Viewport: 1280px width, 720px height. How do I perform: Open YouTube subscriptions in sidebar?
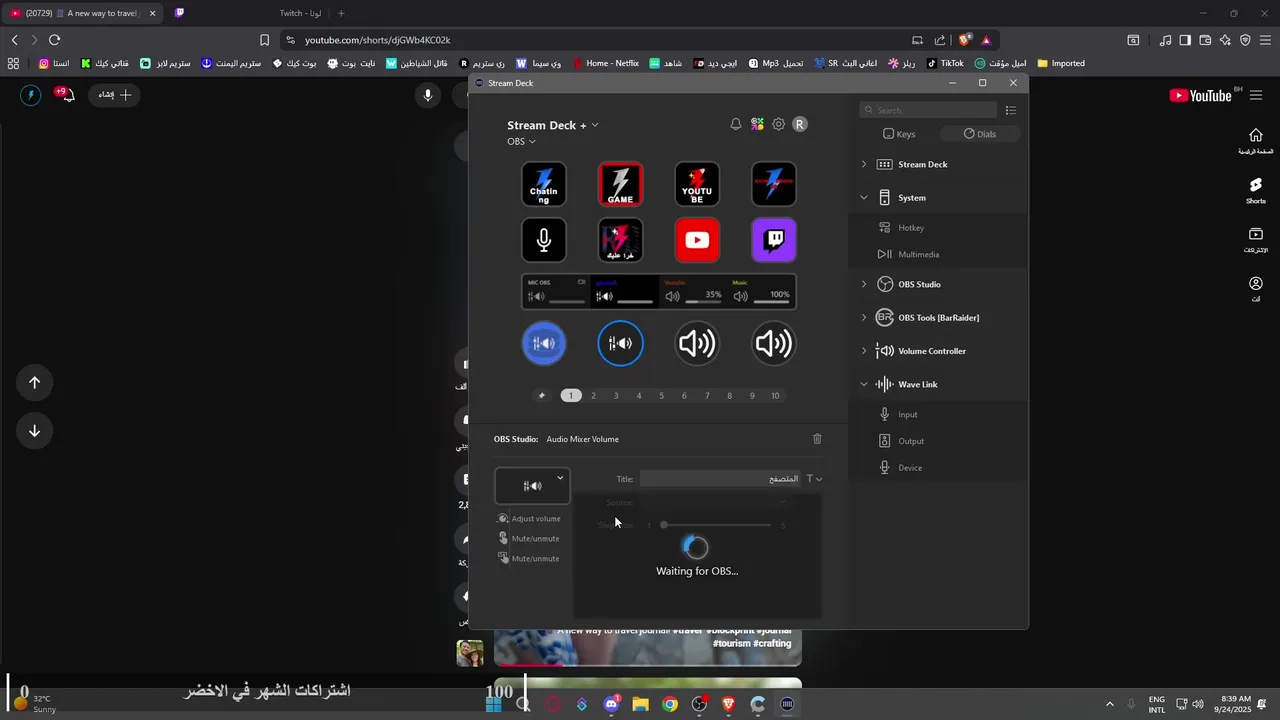point(1256,239)
